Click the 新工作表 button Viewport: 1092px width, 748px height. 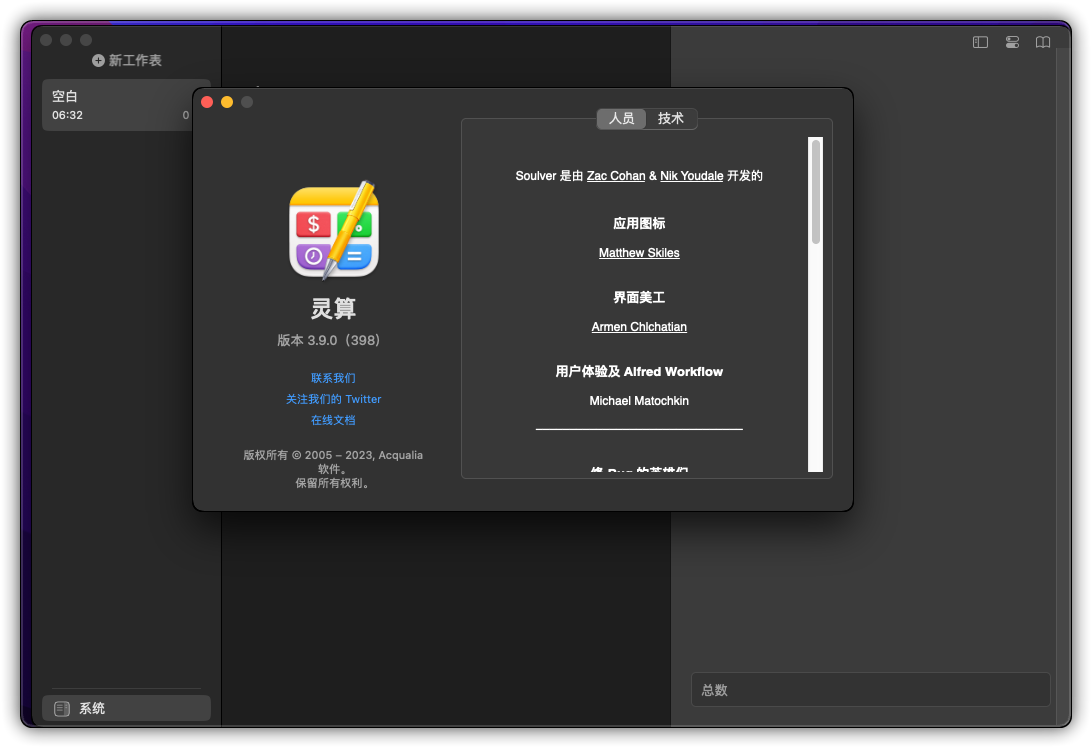[x=127, y=61]
